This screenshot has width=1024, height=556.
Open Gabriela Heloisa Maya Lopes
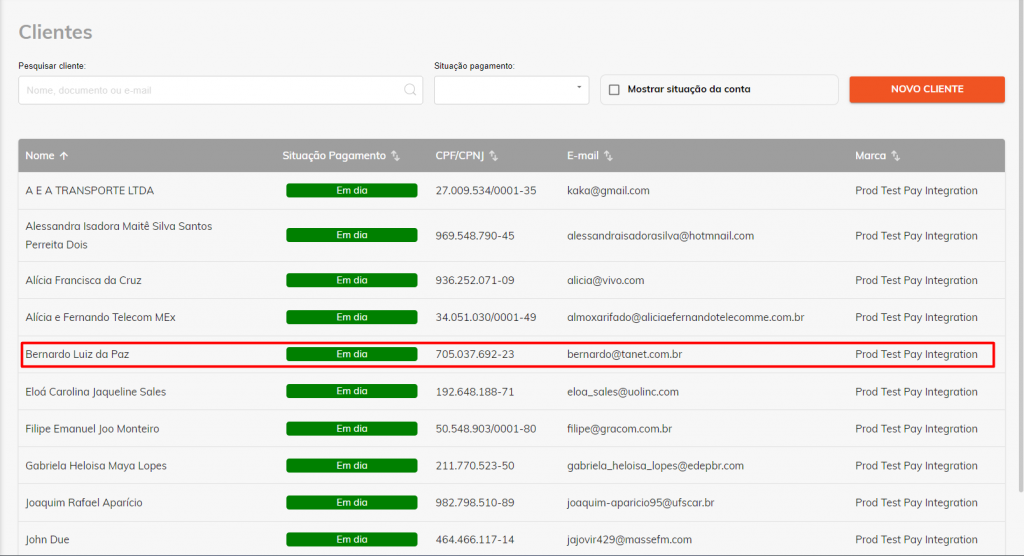(x=96, y=466)
